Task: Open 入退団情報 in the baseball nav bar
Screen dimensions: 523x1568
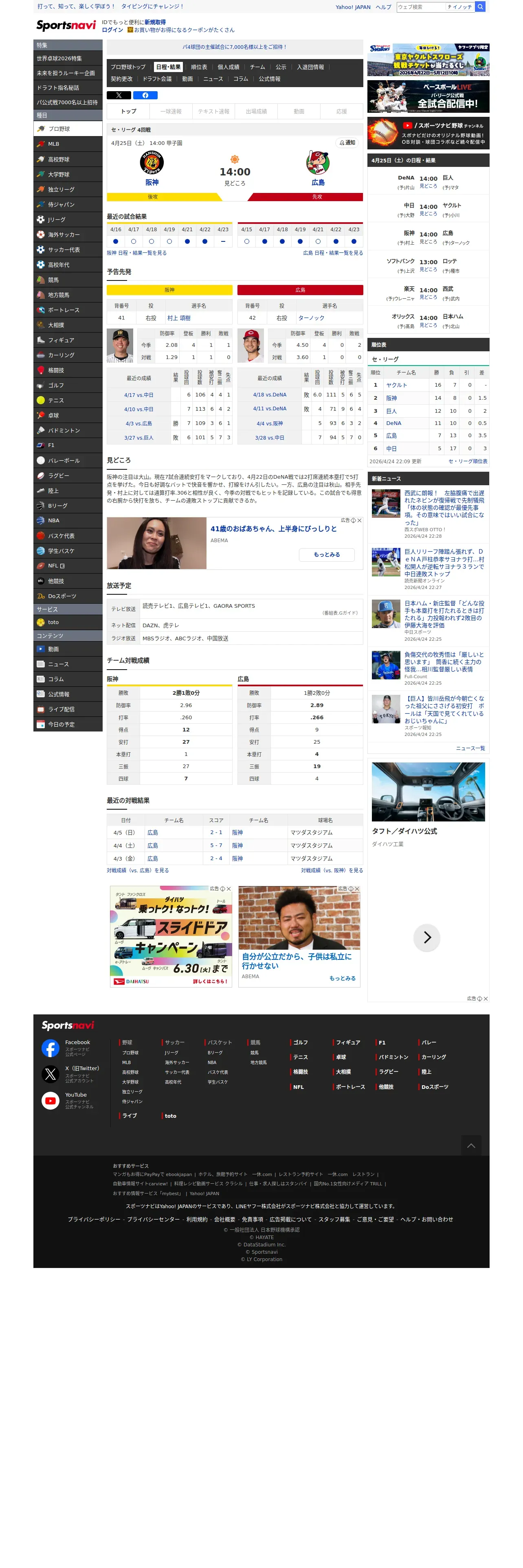Action: tap(310, 67)
